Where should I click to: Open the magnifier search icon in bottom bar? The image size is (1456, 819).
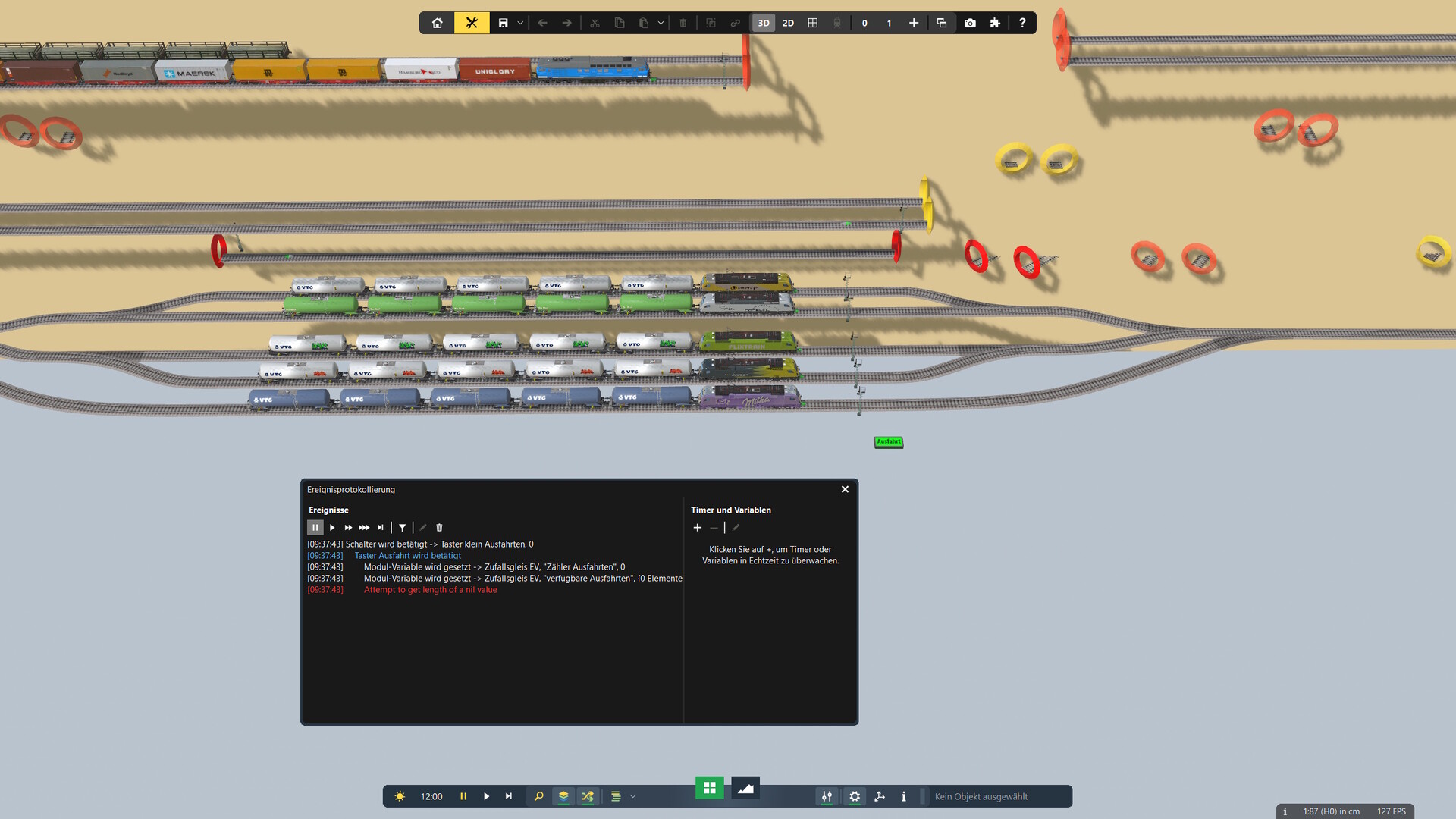(538, 796)
